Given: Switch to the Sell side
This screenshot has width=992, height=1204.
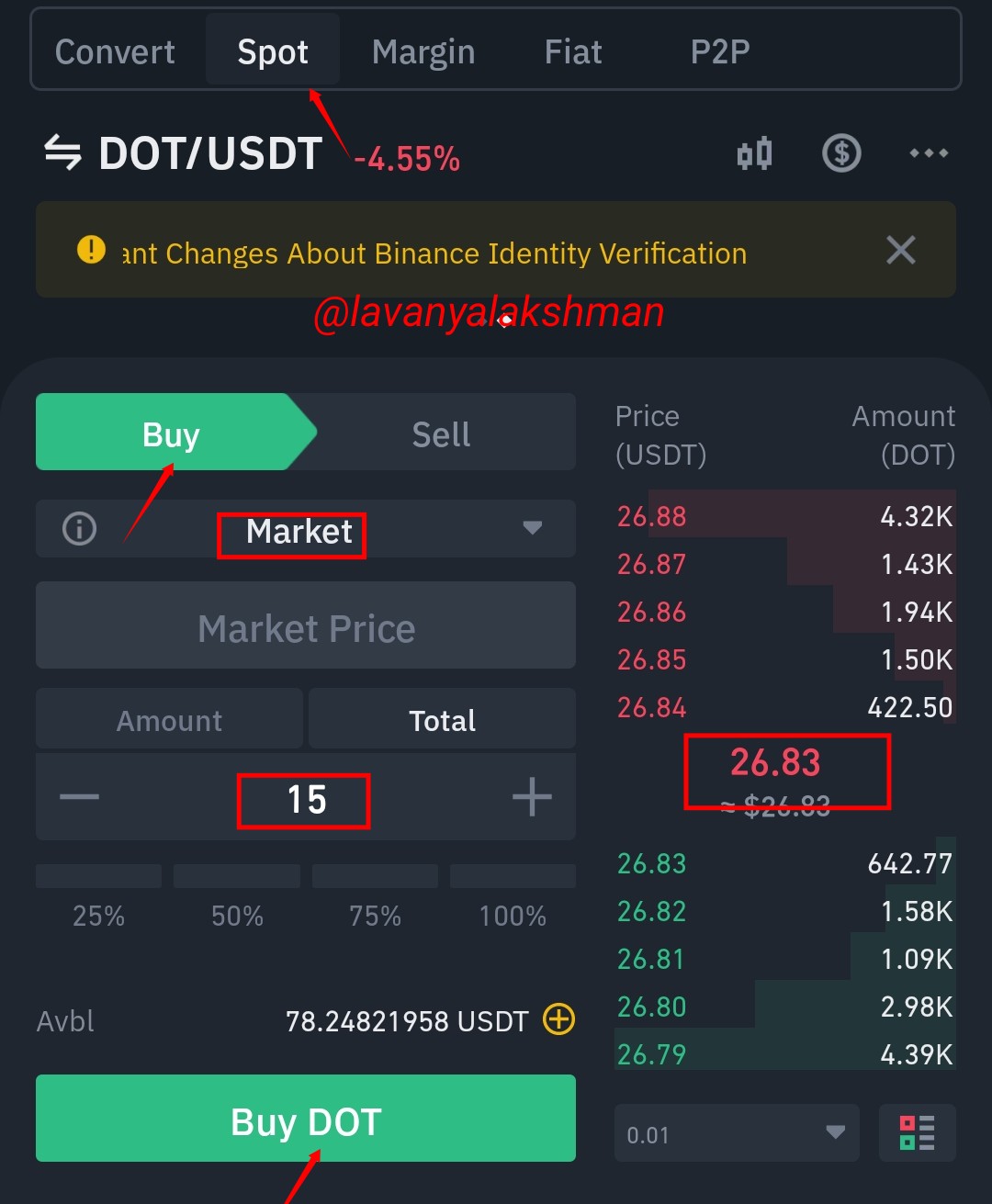Looking at the screenshot, I should (442, 433).
